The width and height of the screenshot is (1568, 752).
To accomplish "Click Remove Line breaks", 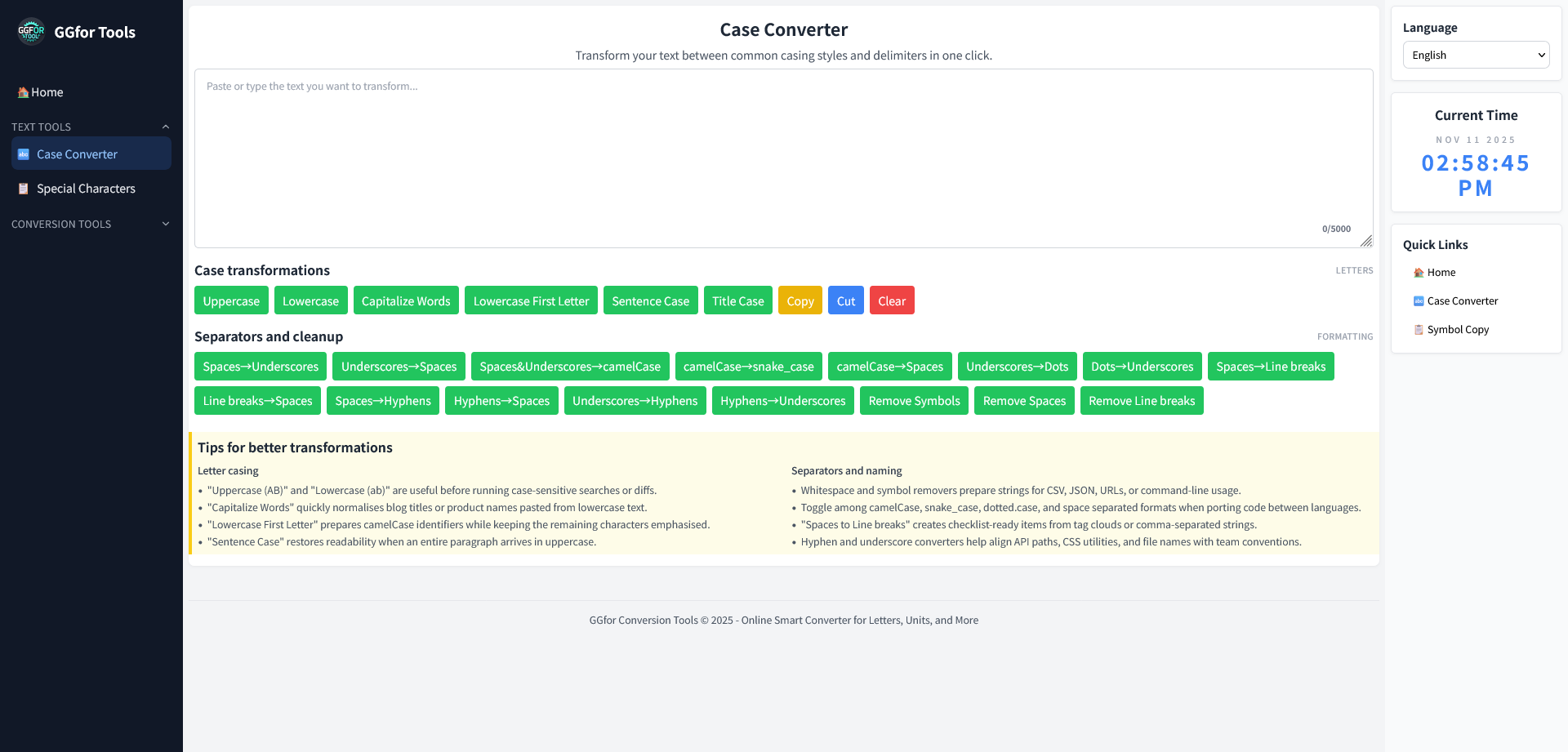I will point(1142,400).
